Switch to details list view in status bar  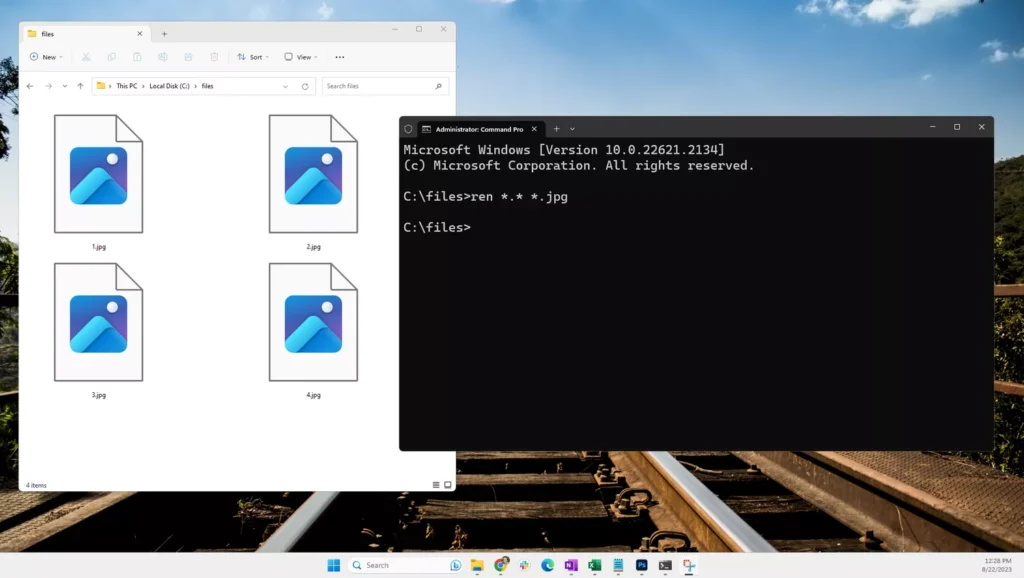coord(436,485)
